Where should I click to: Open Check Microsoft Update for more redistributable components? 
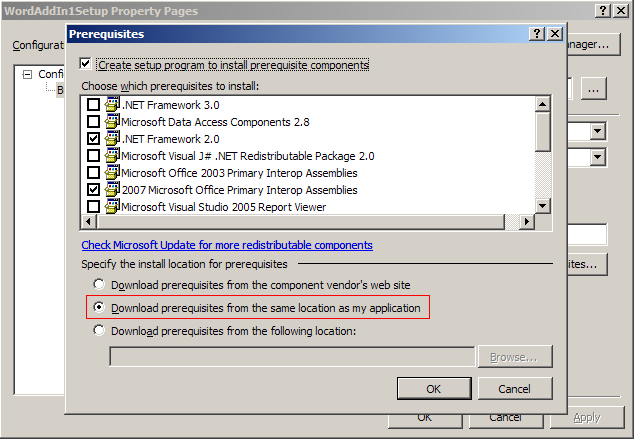point(227,245)
